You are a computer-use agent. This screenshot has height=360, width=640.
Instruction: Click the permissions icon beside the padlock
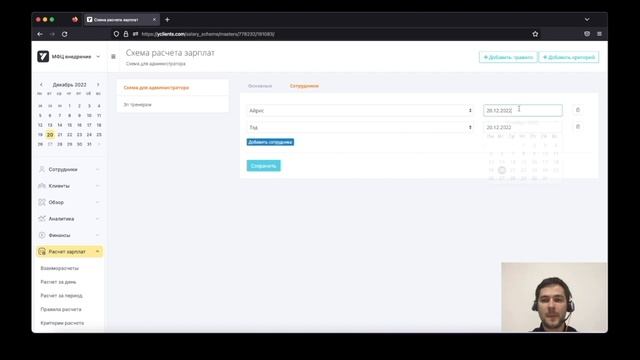(135, 34)
